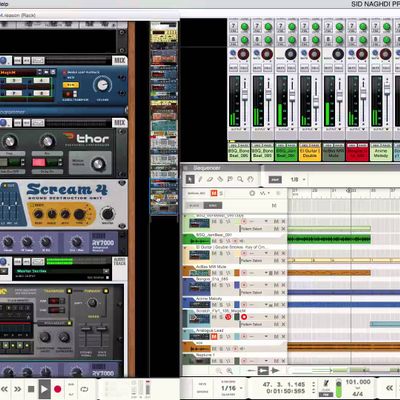Image resolution: width=400 pixels, height=400 pixels.
Task: Select the arrow Selection tool in Sequencer
Action: point(190,180)
